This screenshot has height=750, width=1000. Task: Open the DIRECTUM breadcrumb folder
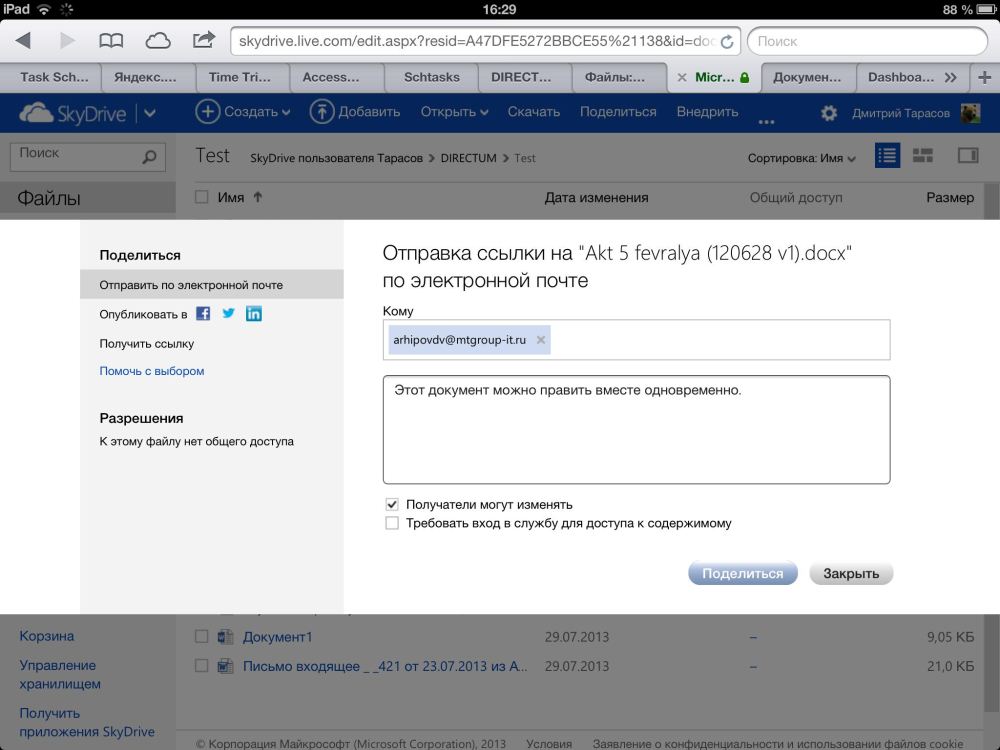tap(469, 158)
